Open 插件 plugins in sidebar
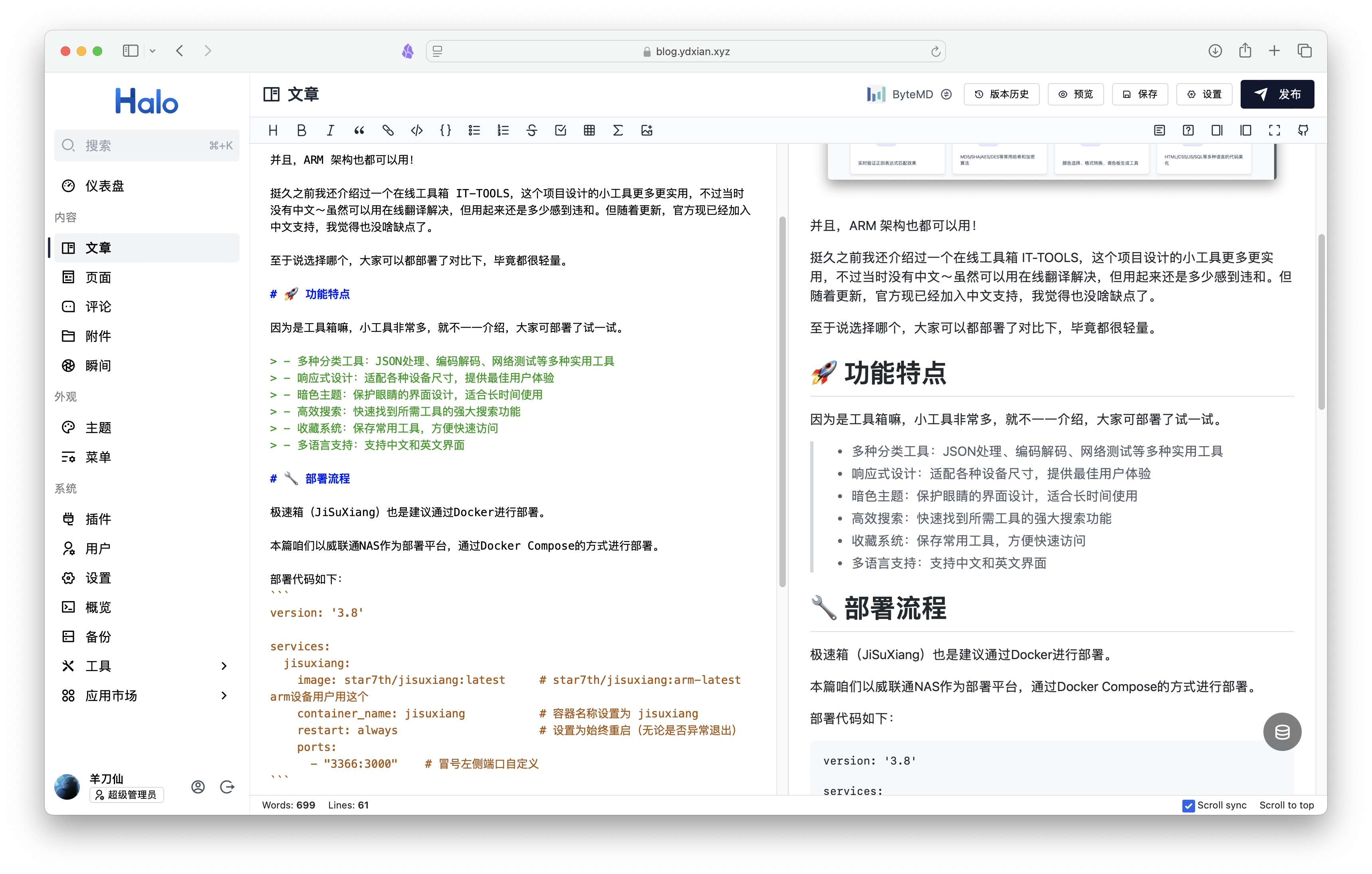 147,519
